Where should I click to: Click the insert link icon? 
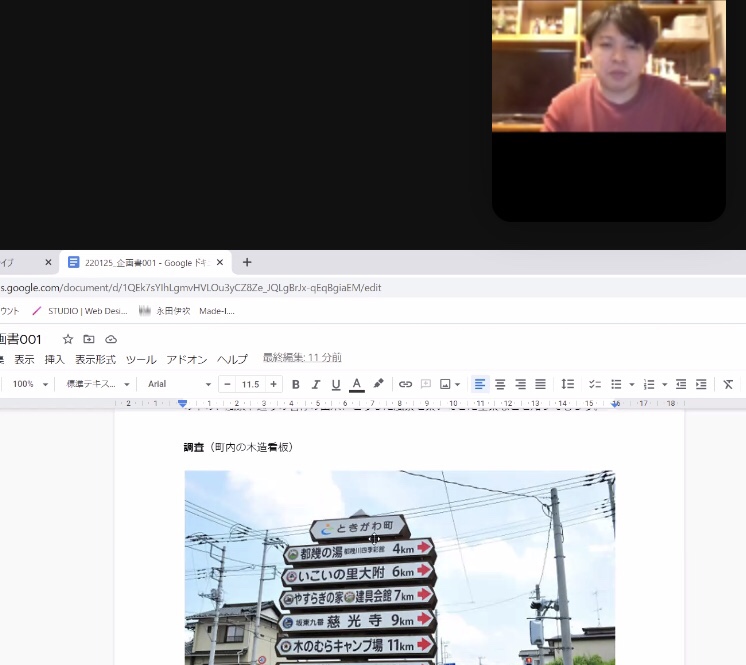(405, 384)
